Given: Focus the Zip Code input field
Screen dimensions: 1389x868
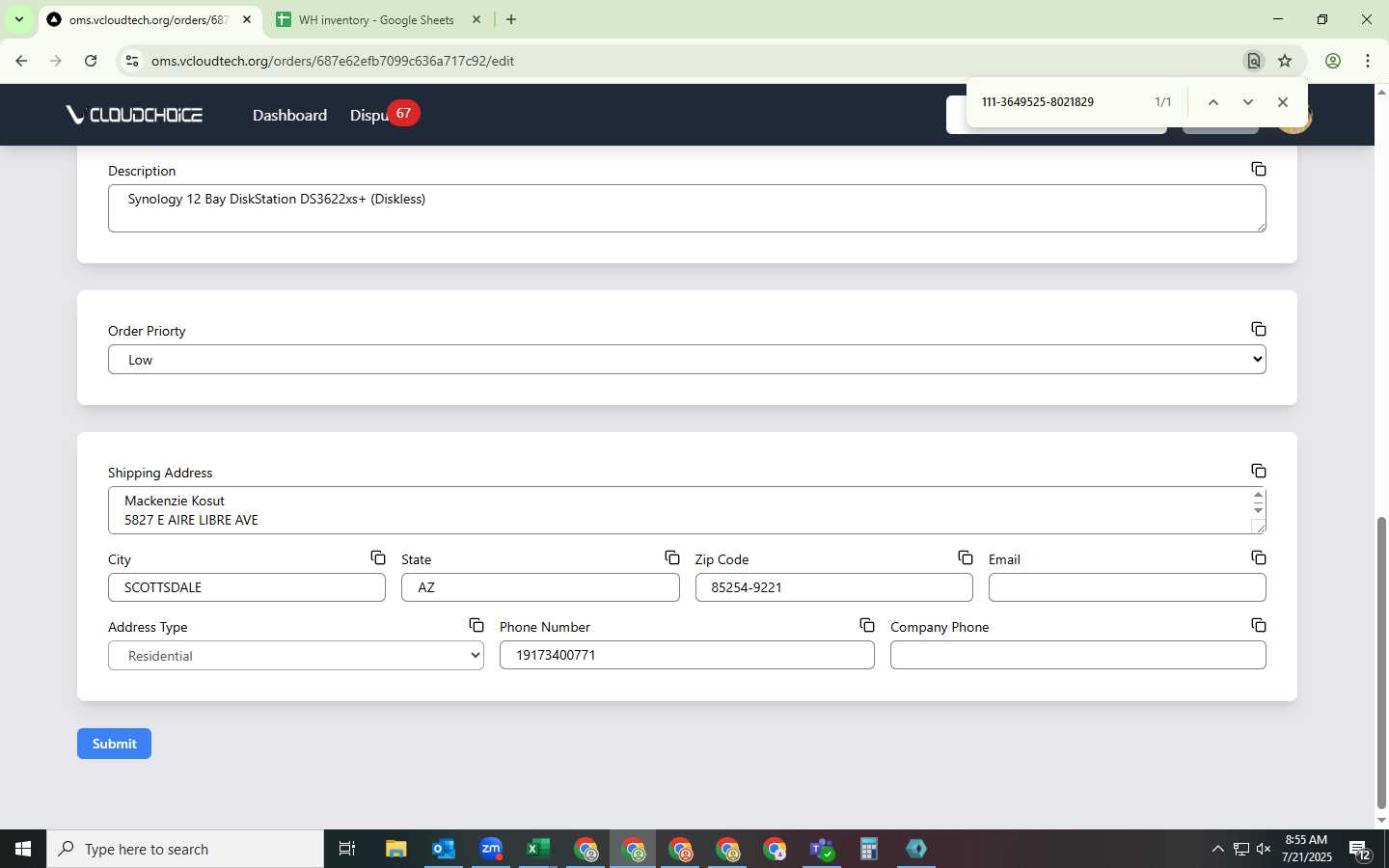Looking at the screenshot, I should (833, 587).
